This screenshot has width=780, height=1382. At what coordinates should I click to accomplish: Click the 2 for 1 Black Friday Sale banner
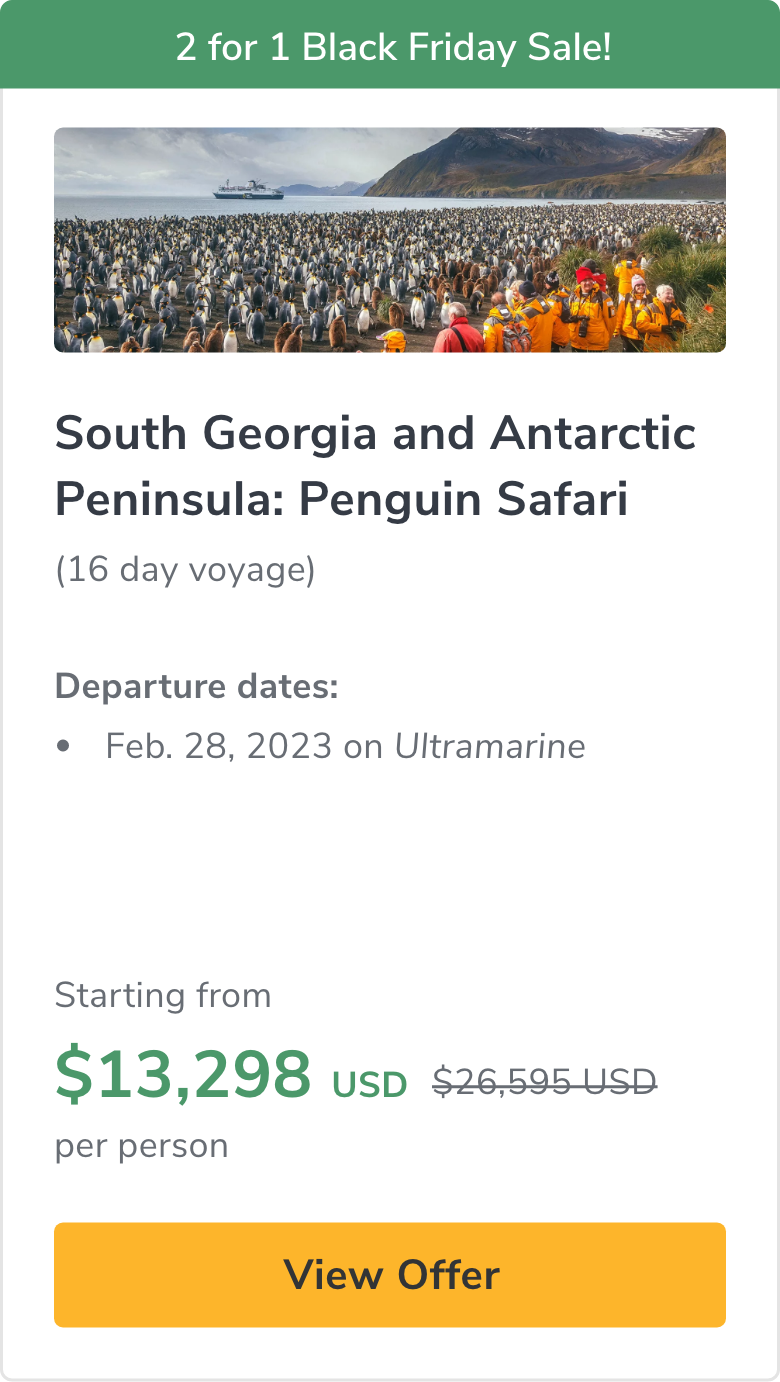pyautogui.click(x=390, y=46)
